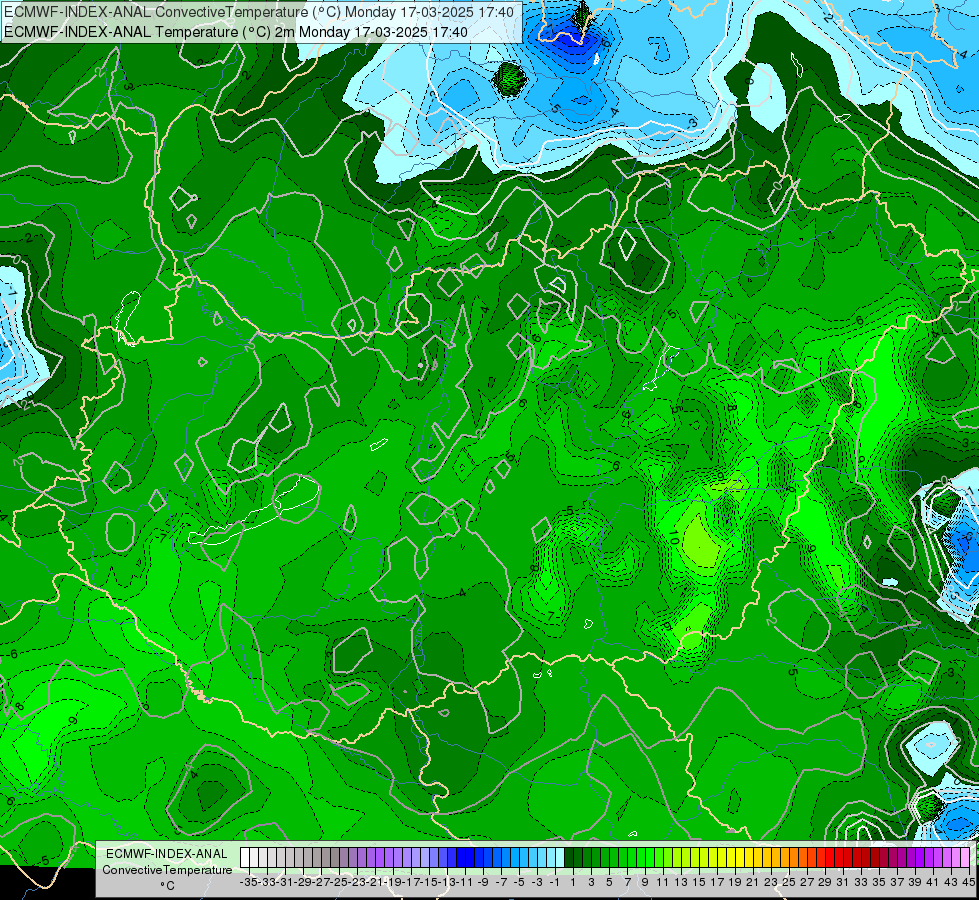Click the Temperature (°C) 2m title line
The height and width of the screenshot is (900, 979).
click(x=235, y=32)
